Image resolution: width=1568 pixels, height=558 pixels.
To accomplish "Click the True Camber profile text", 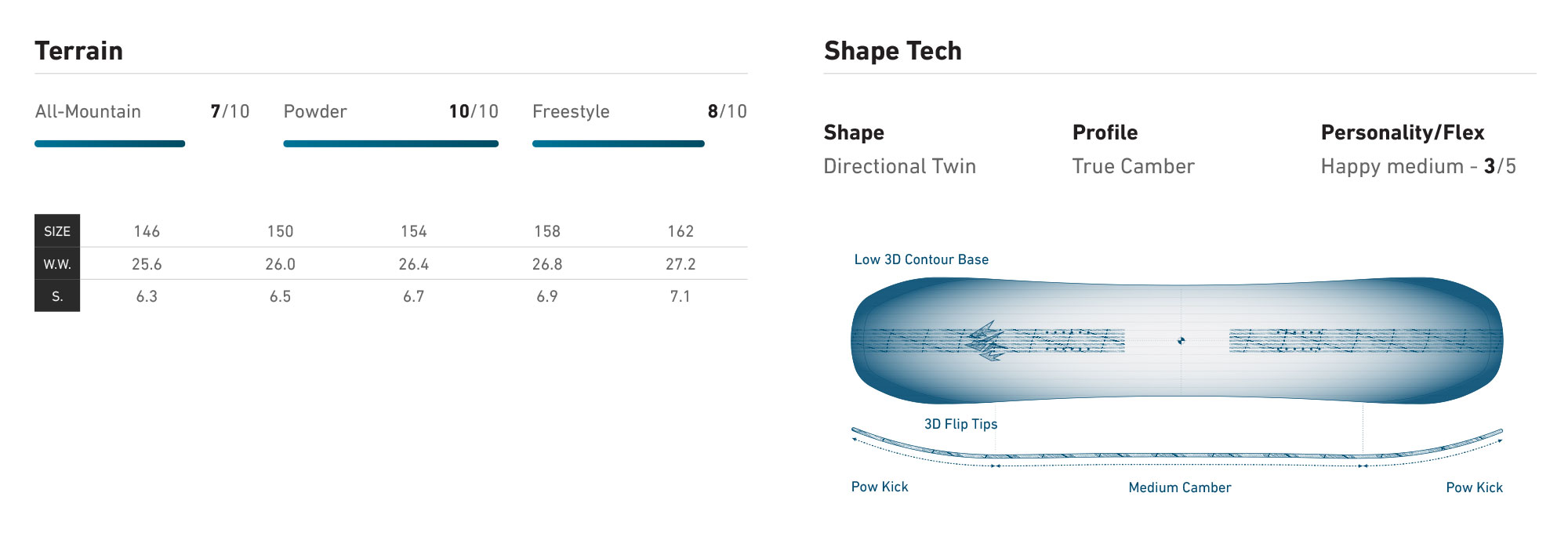I will (1133, 166).
